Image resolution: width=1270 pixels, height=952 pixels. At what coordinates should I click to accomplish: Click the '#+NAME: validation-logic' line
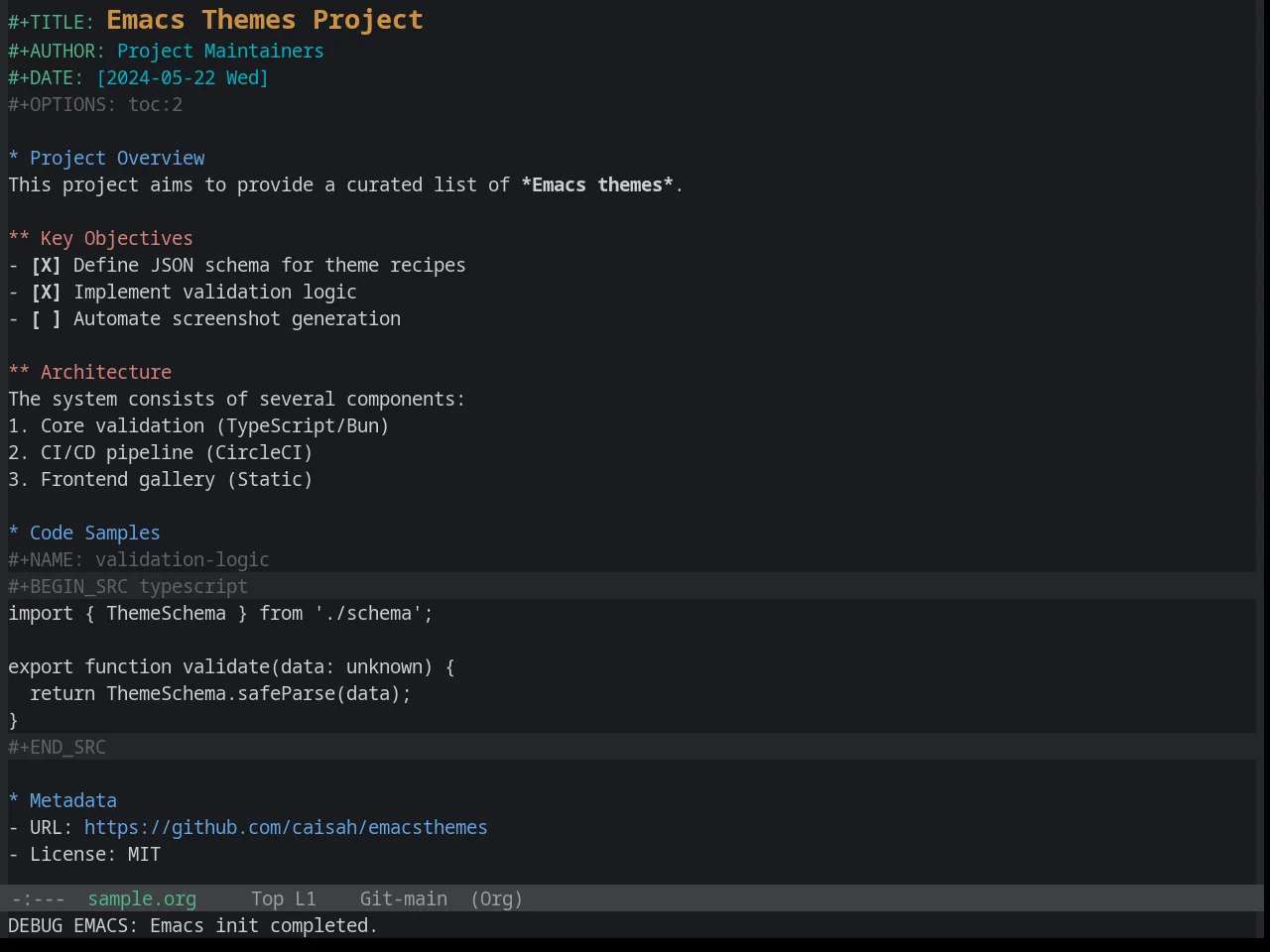click(x=139, y=560)
